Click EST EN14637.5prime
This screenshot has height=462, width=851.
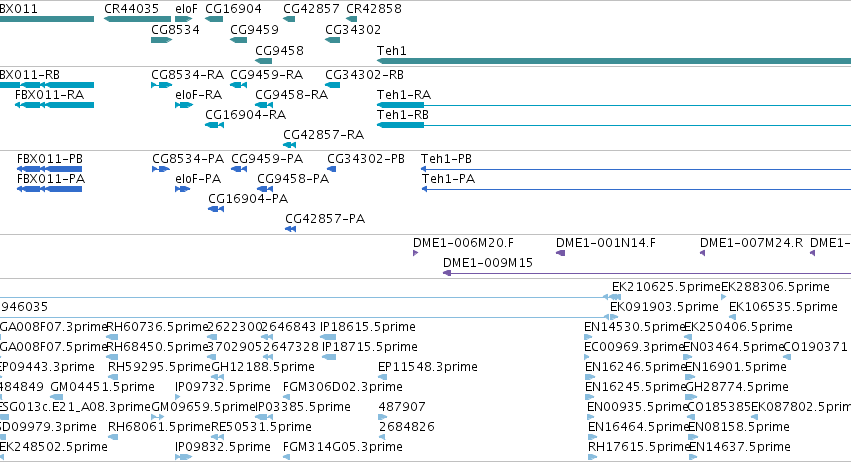740,447
